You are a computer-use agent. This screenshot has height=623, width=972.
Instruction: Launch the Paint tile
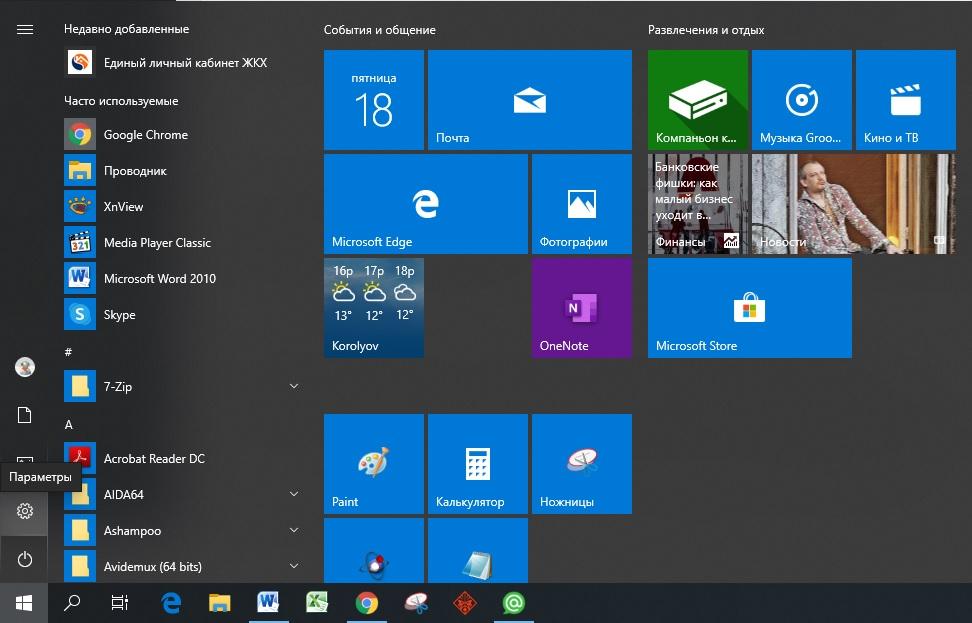[x=374, y=464]
